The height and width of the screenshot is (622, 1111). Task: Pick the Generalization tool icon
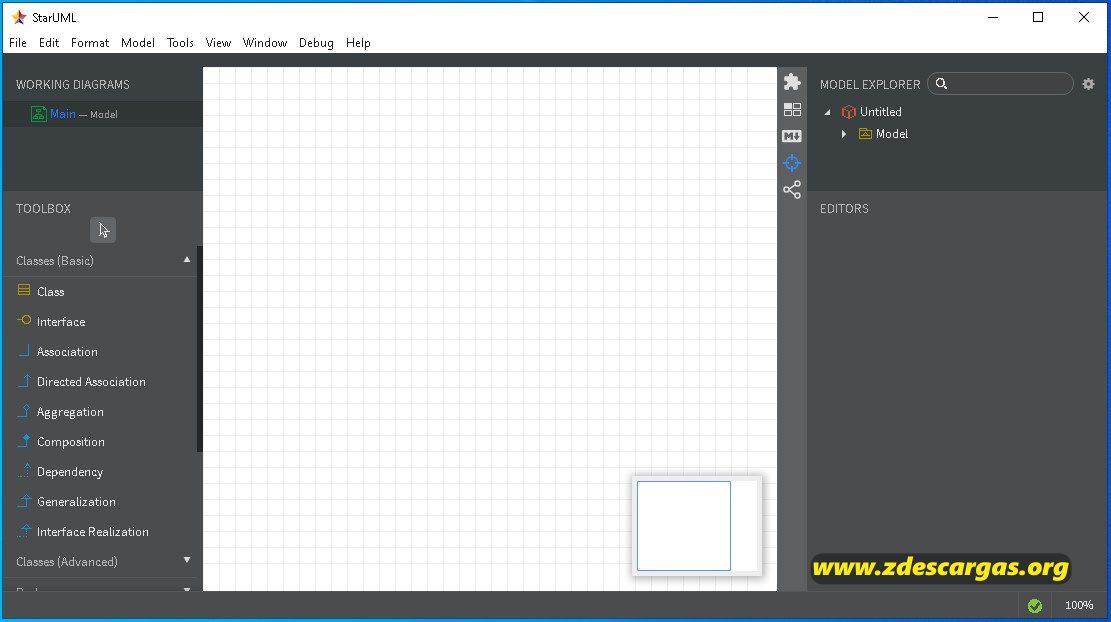(24, 501)
